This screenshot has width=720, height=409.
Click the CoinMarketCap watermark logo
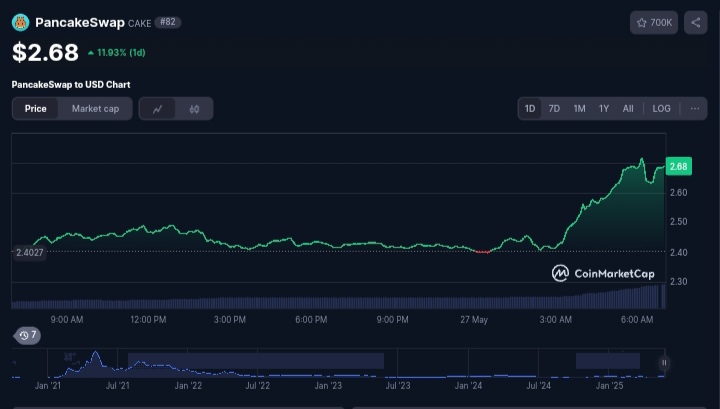coord(602,273)
